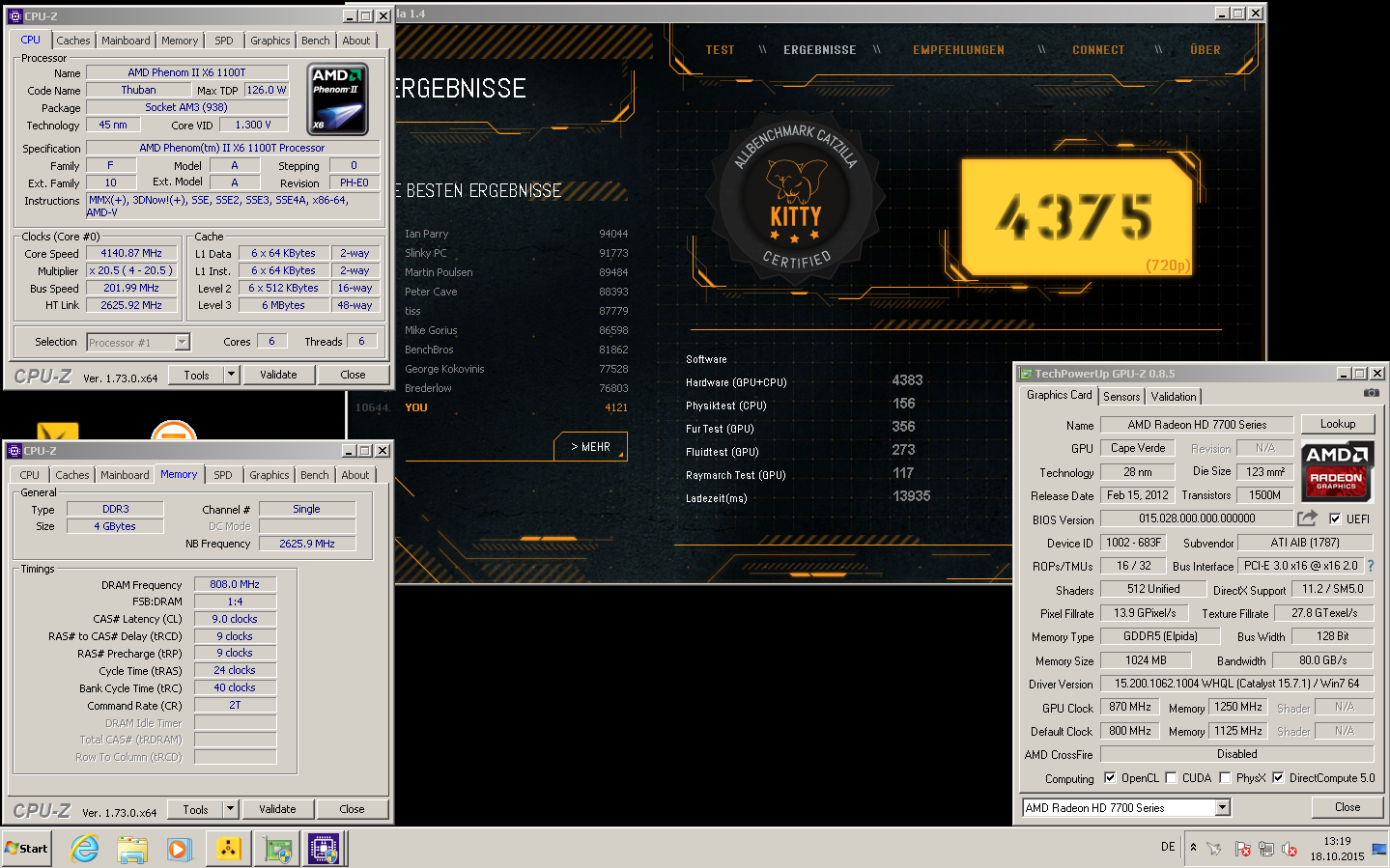Open the AMD Radeon HD 7700 Series dropdown

[1223, 807]
